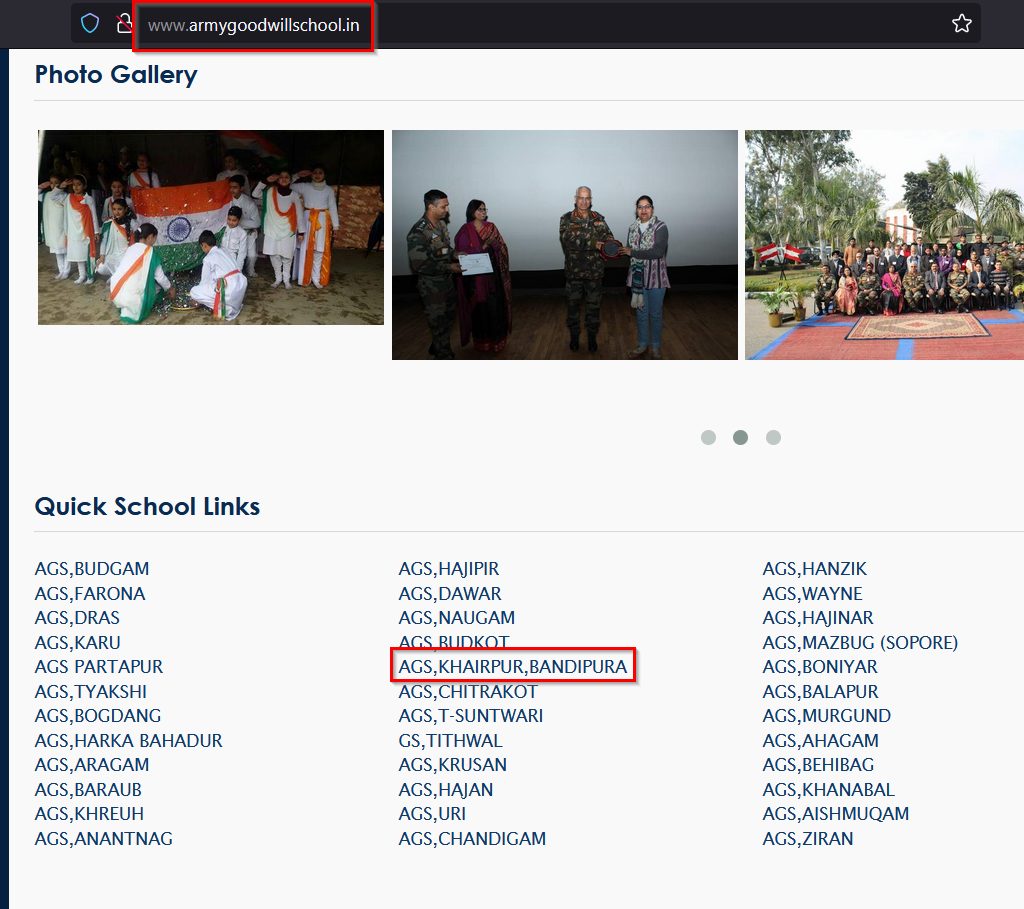This screenshot has width=1024, height=909.
Task: Click the padlock site security icon
Action: [x=124, y=24]
